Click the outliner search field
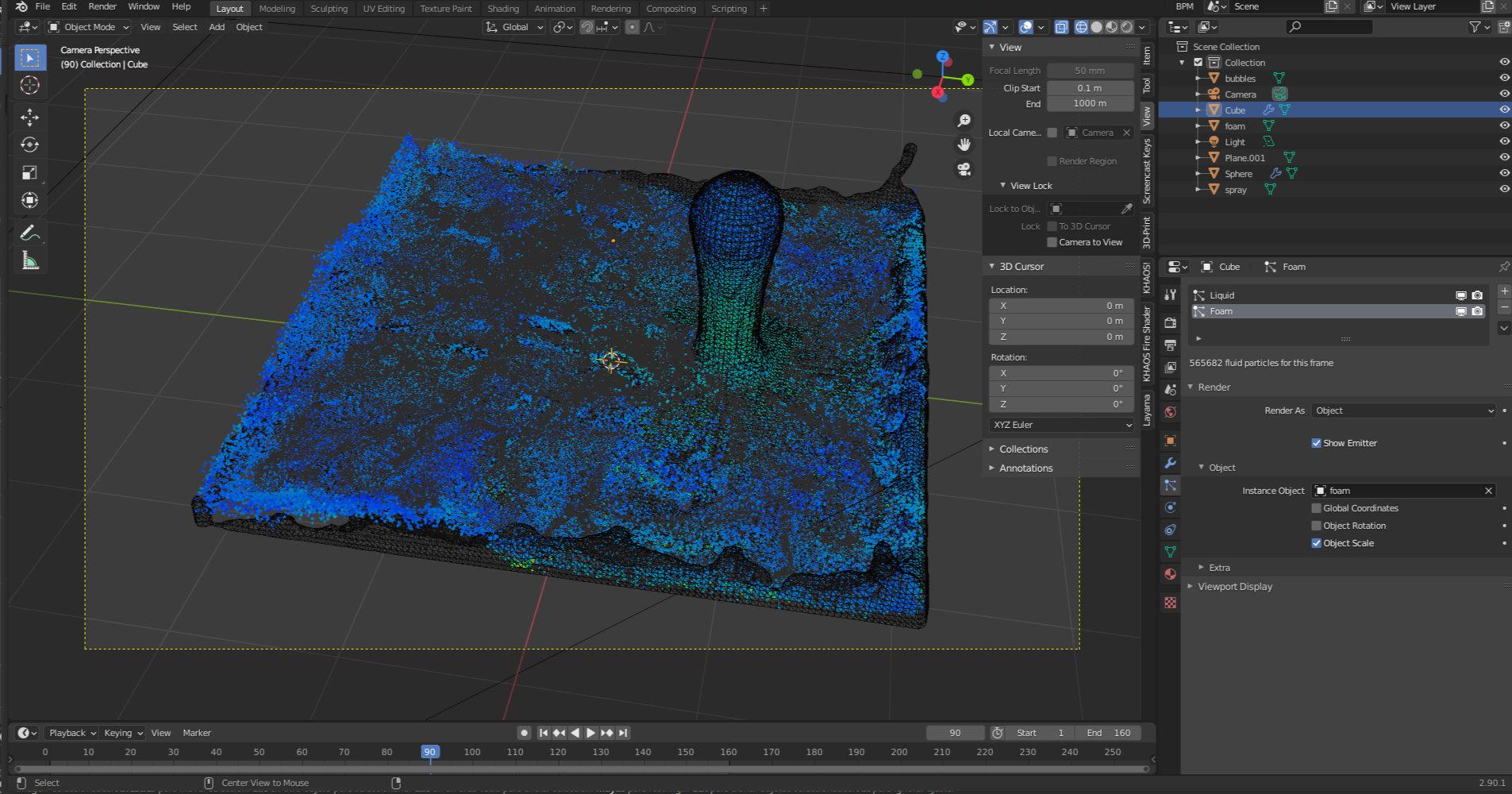The image size is (1512, 794). pos(1328,26)
